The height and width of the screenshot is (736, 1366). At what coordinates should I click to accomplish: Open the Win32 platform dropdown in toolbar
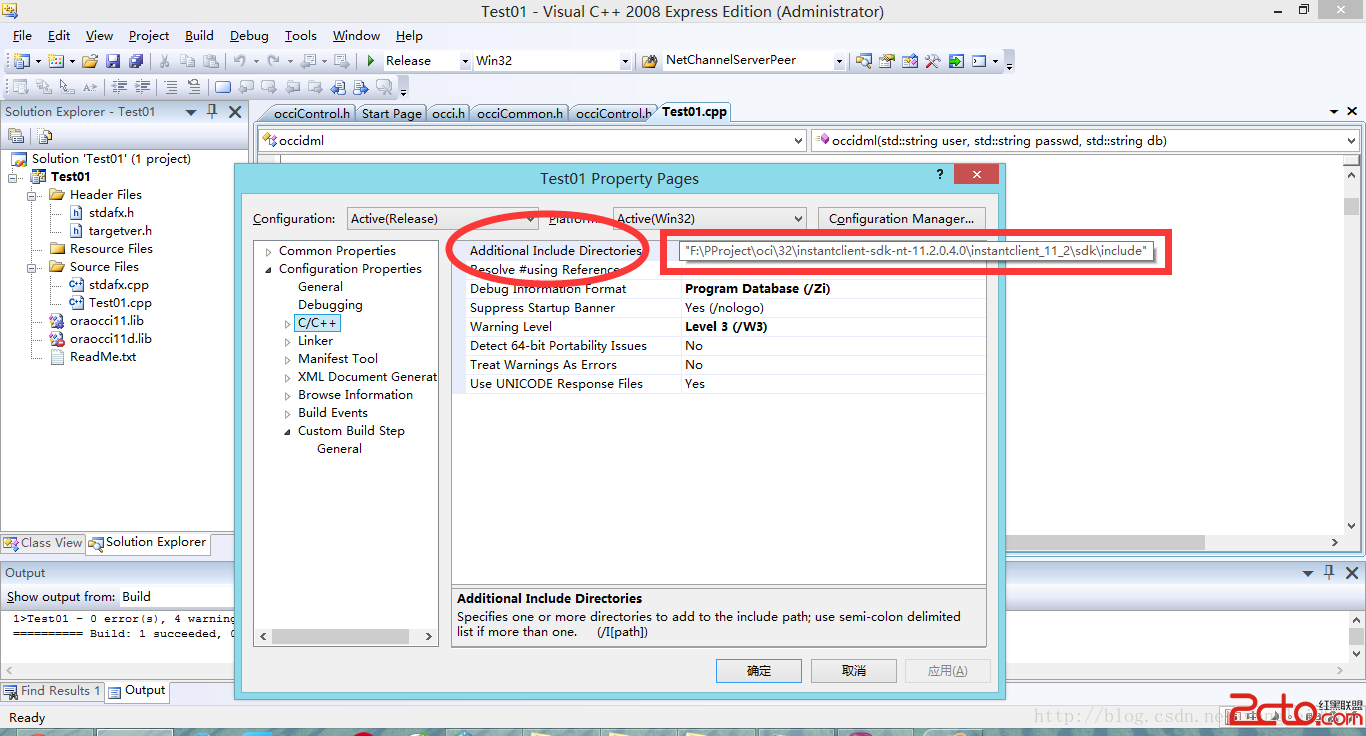pyautogui.click(x=625, y=61)
